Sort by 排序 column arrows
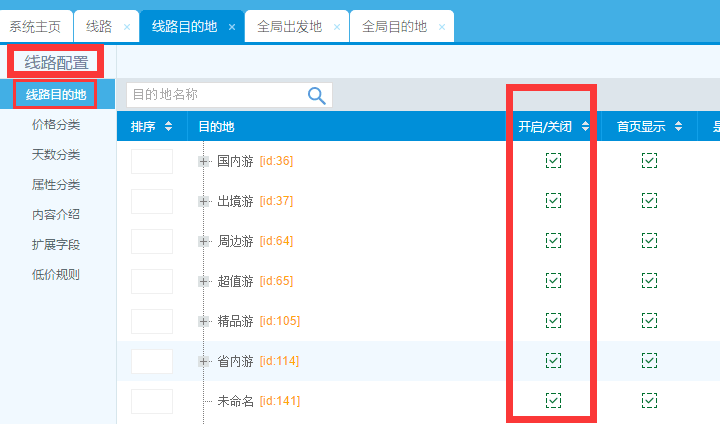The height and width of the screenshot is (424, 720). [x=168, y=127]
